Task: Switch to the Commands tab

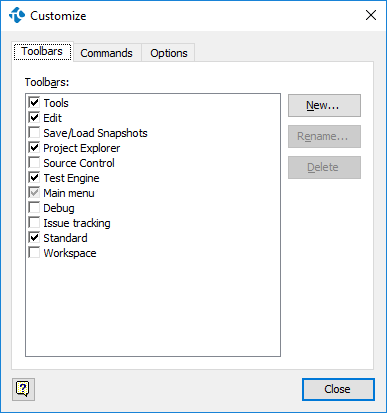Action: [x=106, y=53]
